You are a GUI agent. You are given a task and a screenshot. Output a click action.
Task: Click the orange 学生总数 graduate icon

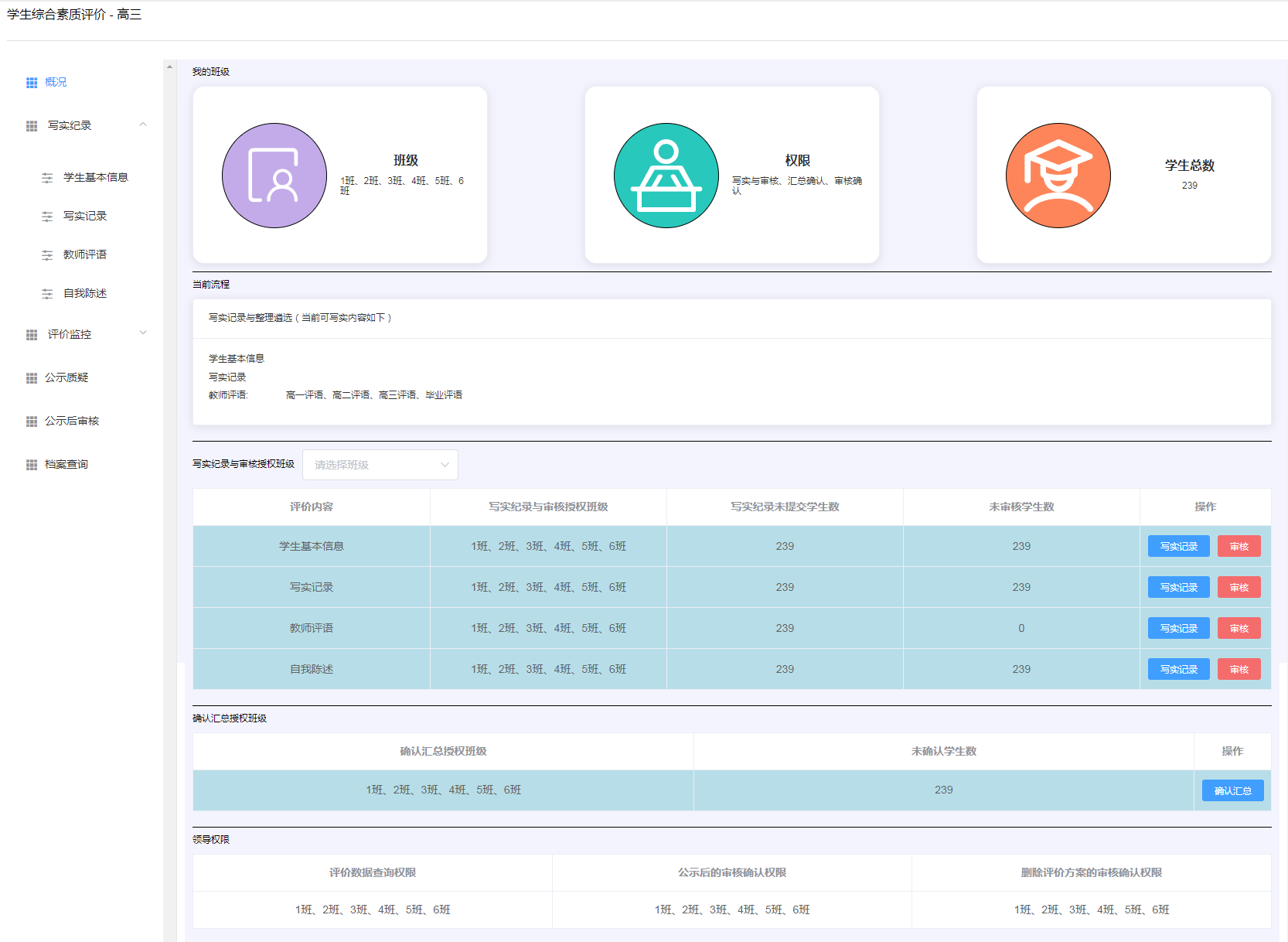(x=1058, y=176)
